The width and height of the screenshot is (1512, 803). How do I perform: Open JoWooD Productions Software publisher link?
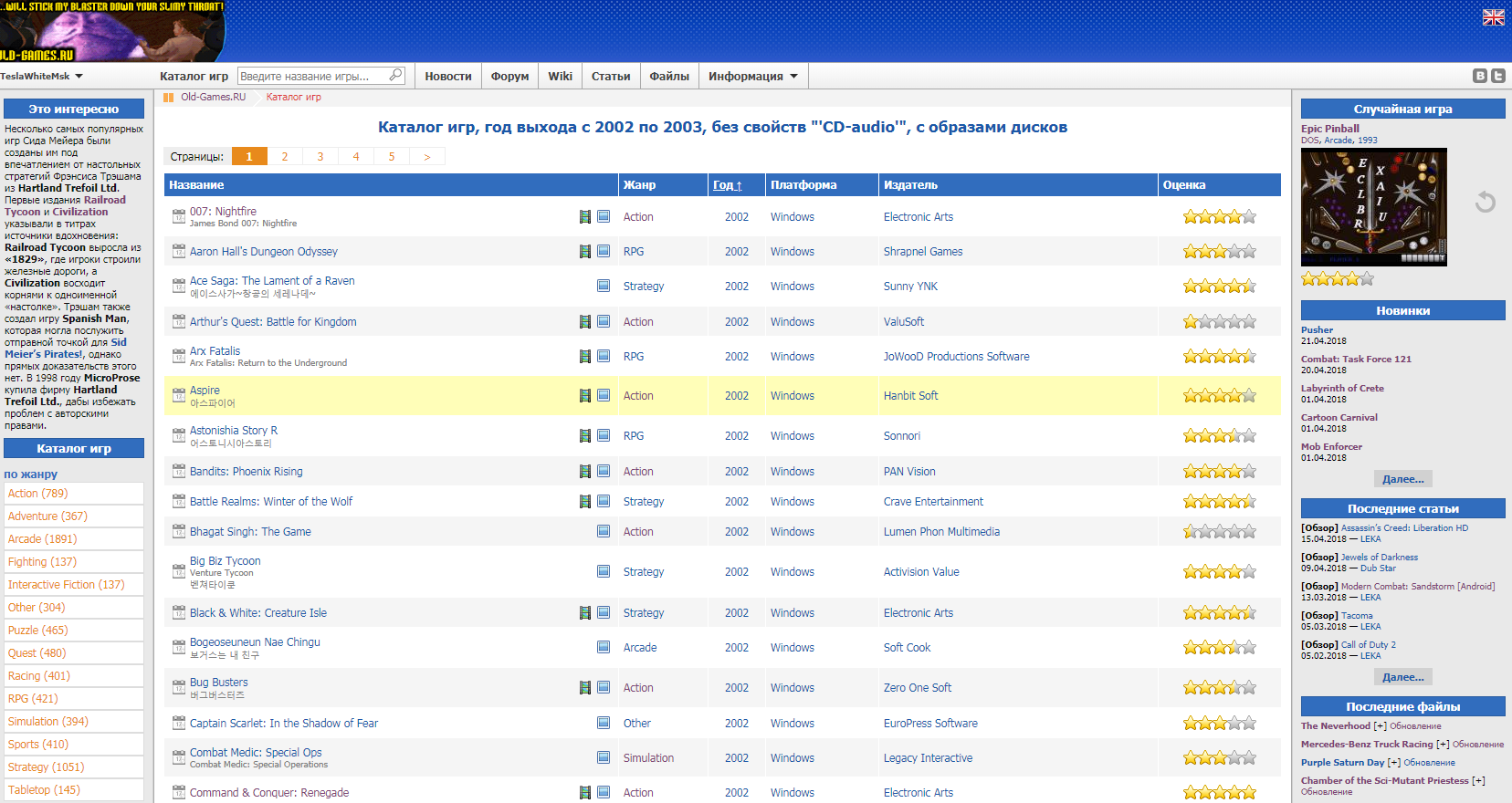pos(956,357)
